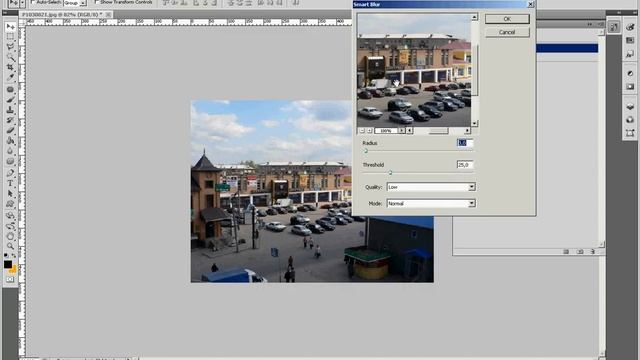The image size is (640, 360).
Task: Click the Threshold value field
Action: tap(465, 165)
